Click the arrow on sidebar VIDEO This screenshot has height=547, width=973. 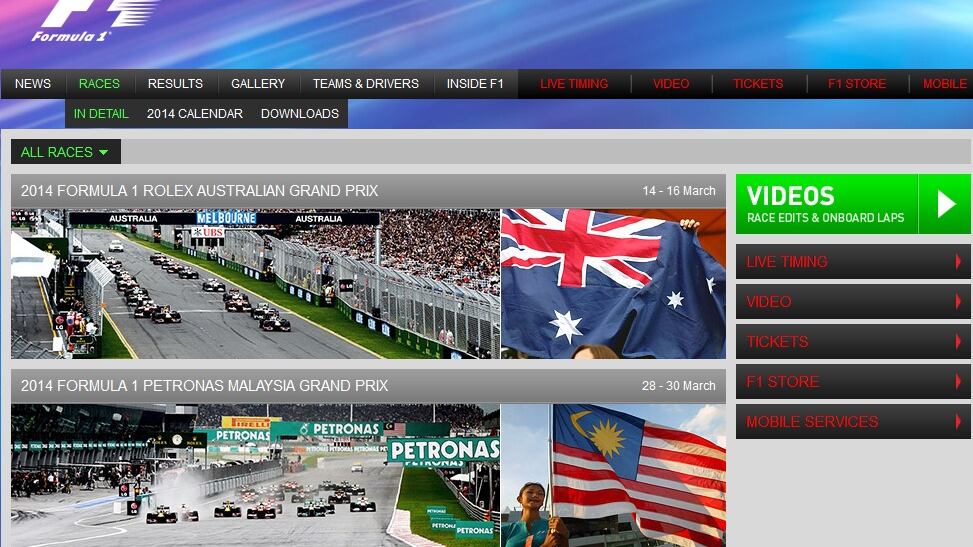tap(958, 302)
